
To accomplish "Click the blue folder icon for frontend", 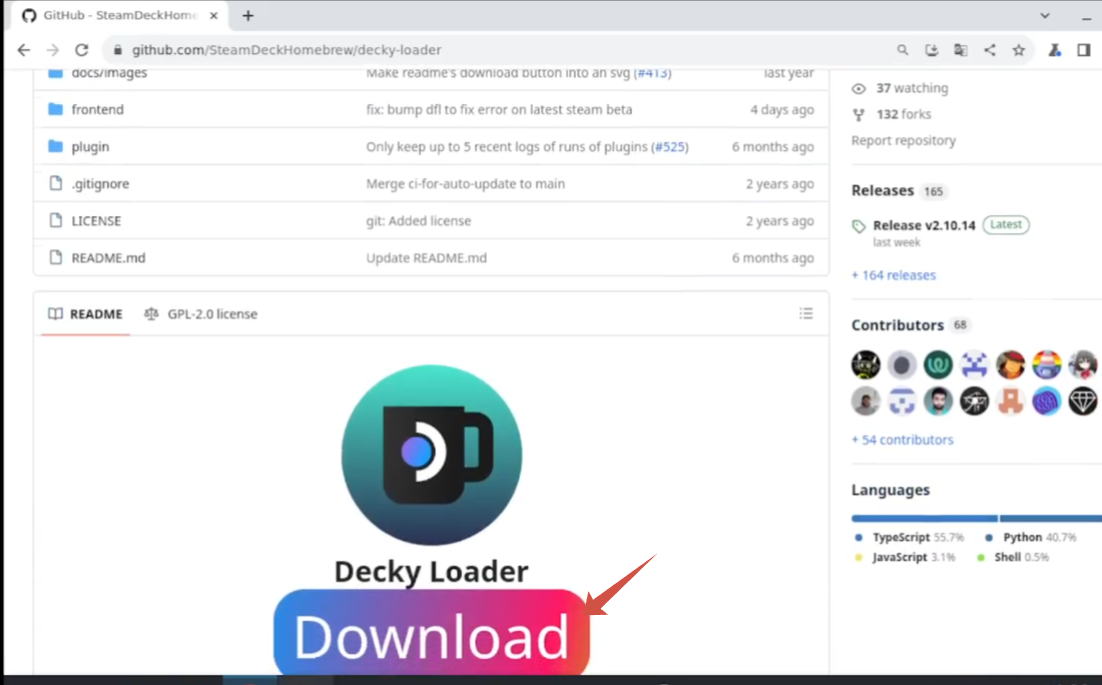I will [55, 110].
